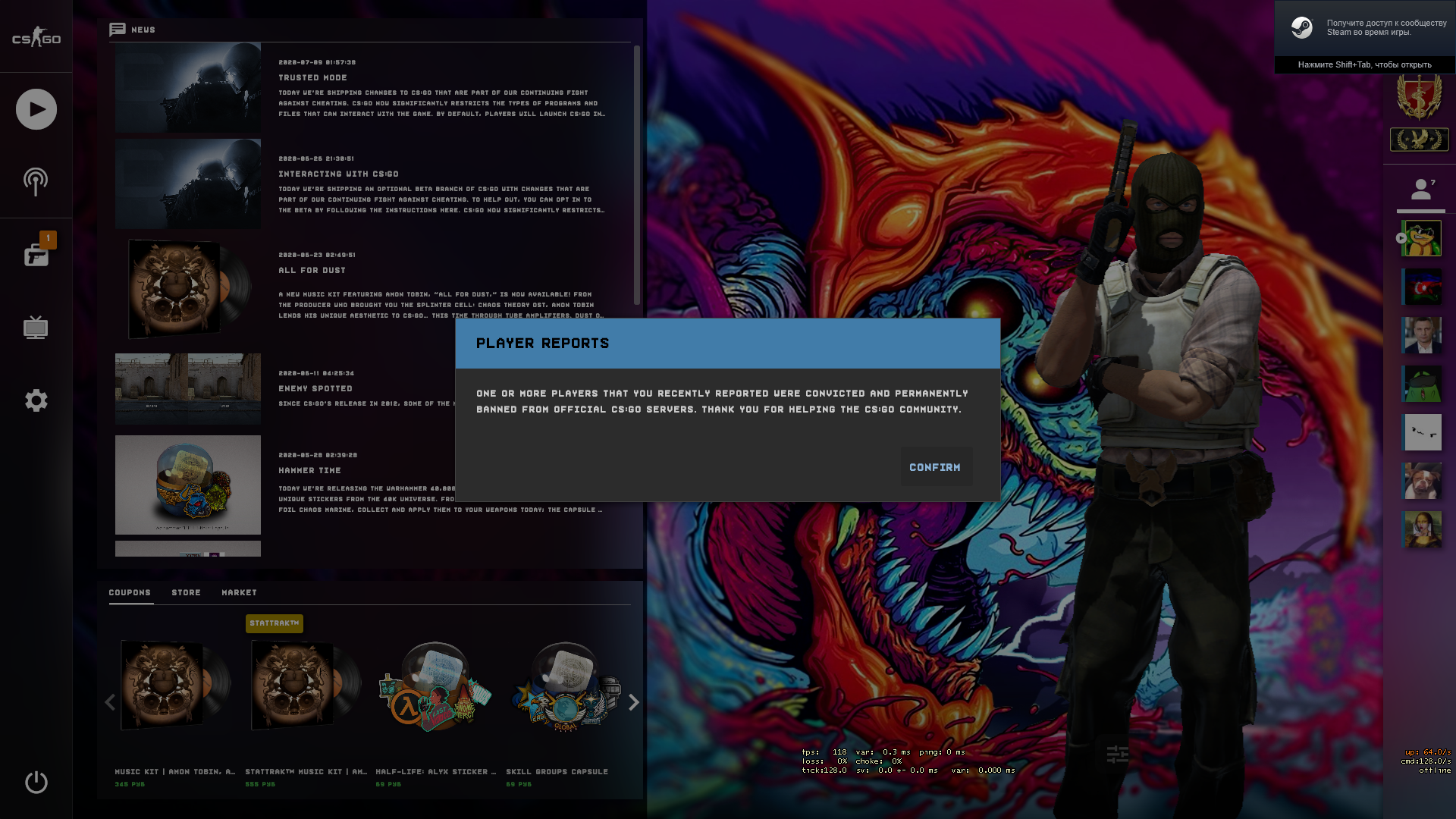Open the broadcast antenna news icon
Viewport: 1456px width, 819px height.
click(x=36, y=181)
